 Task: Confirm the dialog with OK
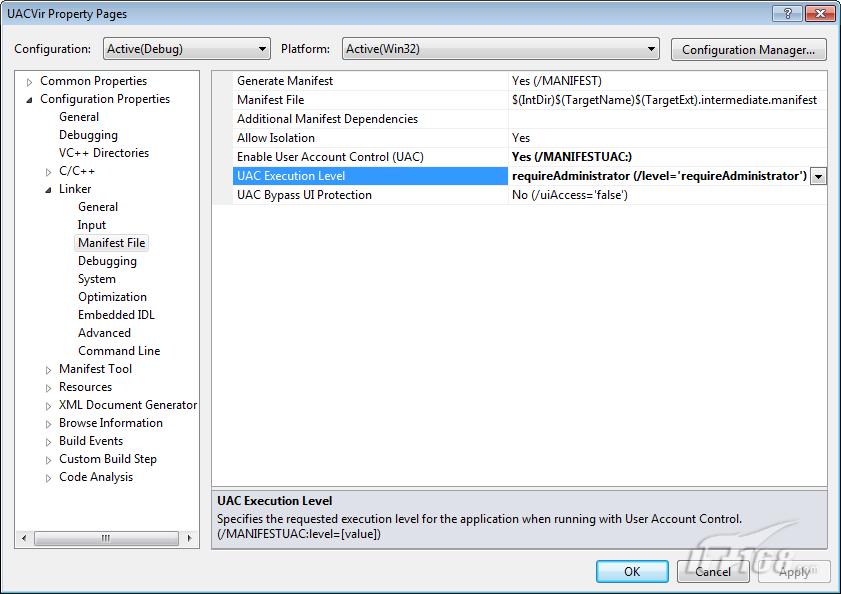[632, 571]
